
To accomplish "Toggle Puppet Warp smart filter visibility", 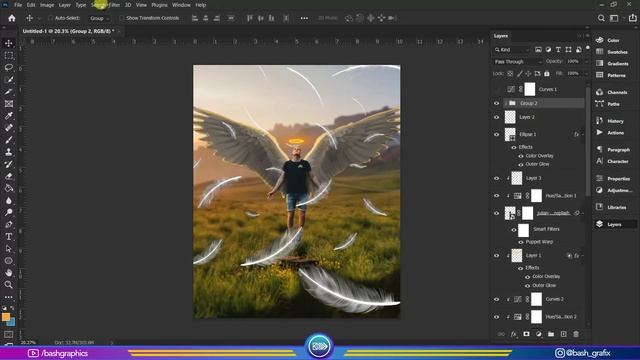I will pos(521,242).
